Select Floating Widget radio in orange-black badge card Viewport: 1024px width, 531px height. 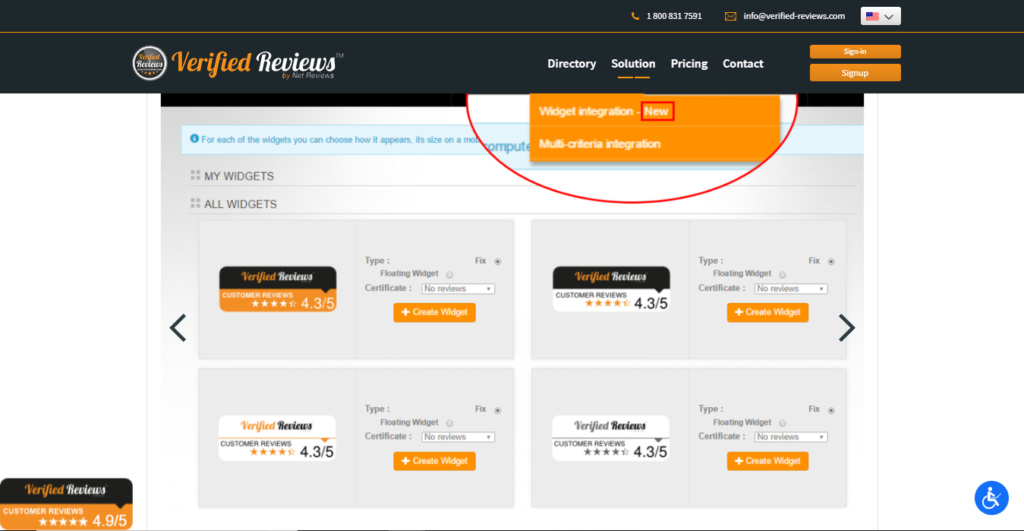449,275
